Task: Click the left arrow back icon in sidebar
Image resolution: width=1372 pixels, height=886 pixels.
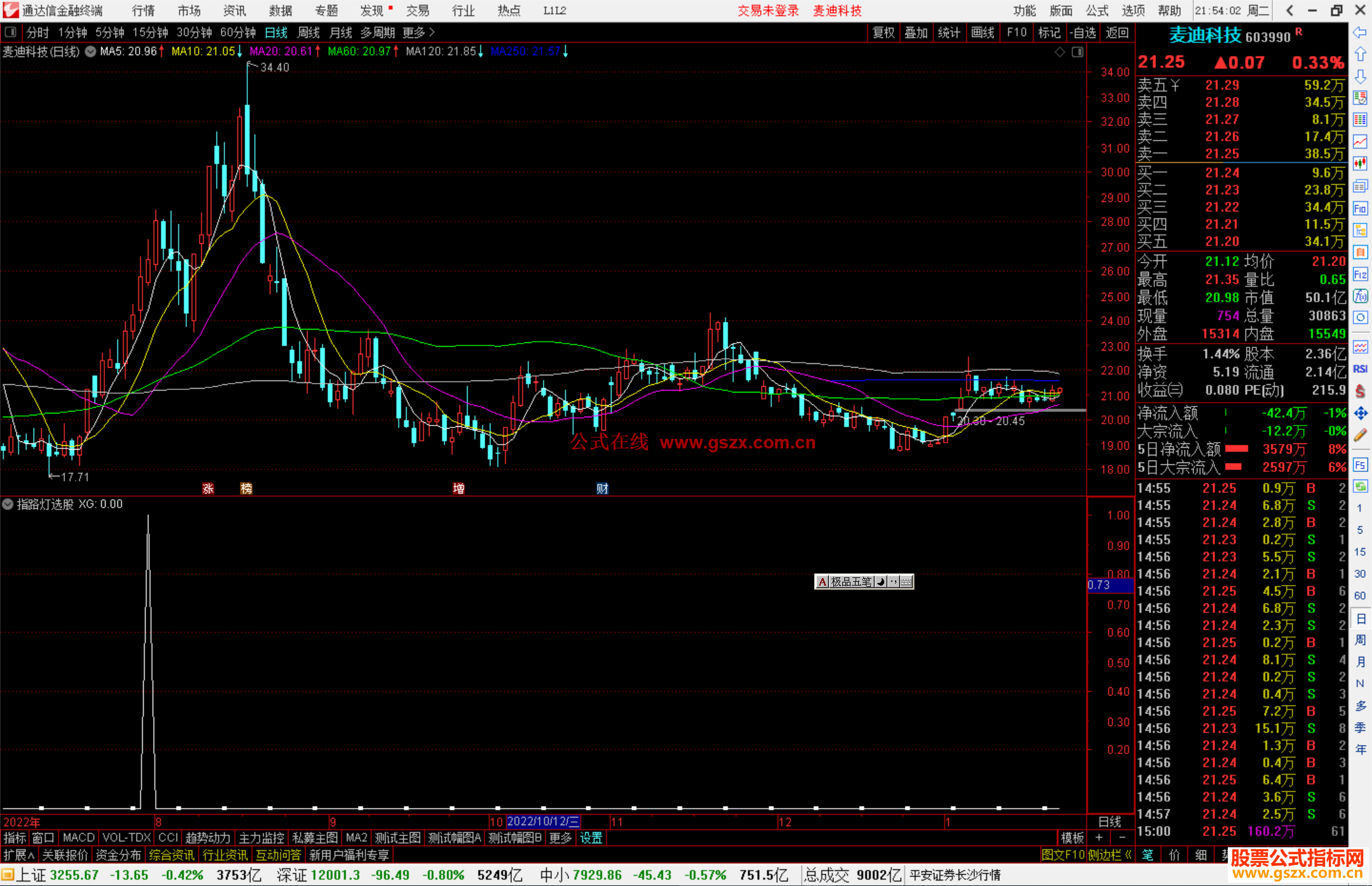Action: point(1360,32)
